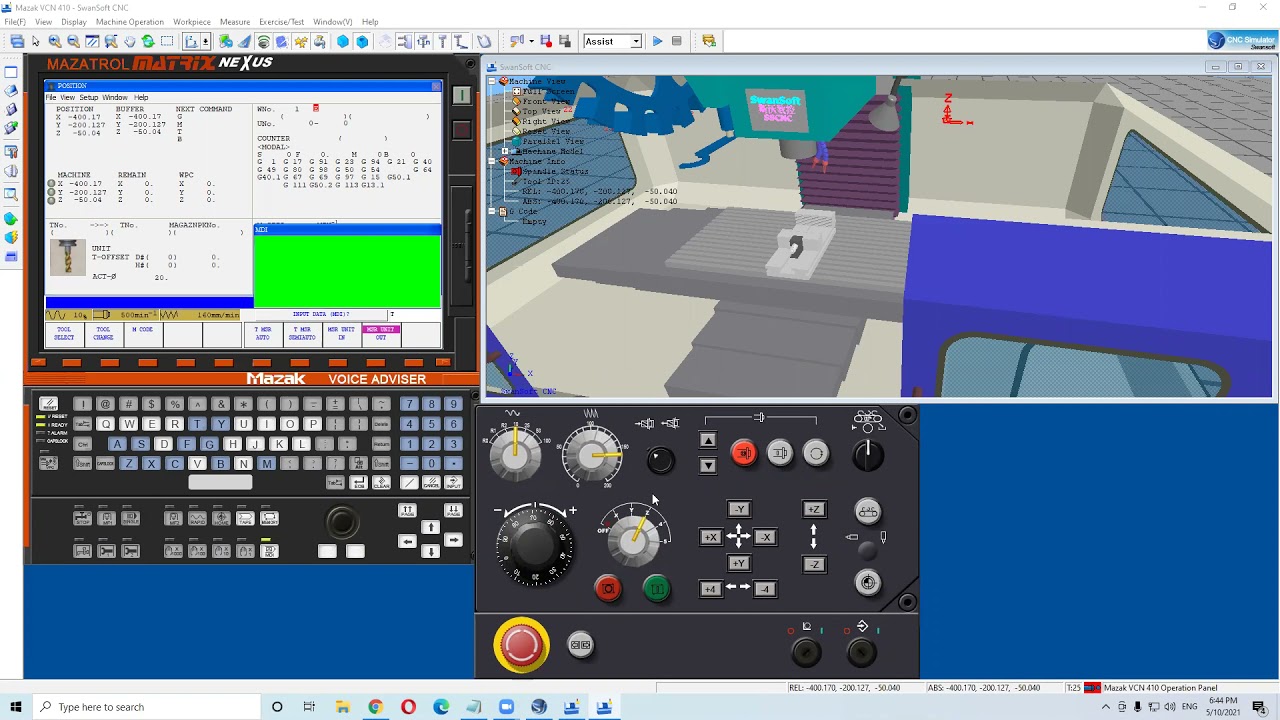Open the Exercise/Test menu
1280x720 pixels.
[x=282, y=21]
